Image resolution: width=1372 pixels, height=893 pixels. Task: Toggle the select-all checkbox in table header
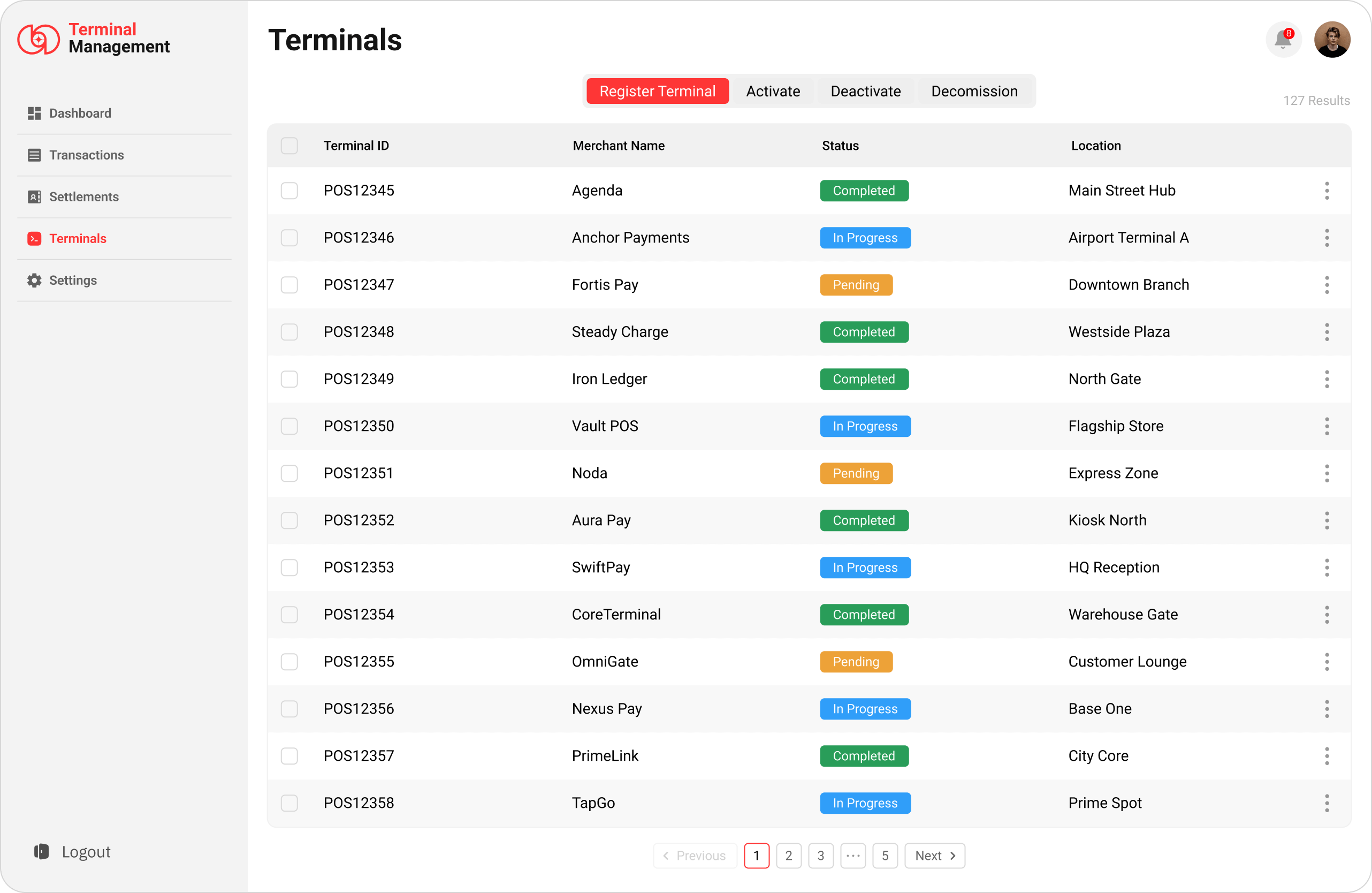click(x=289, y=146)
